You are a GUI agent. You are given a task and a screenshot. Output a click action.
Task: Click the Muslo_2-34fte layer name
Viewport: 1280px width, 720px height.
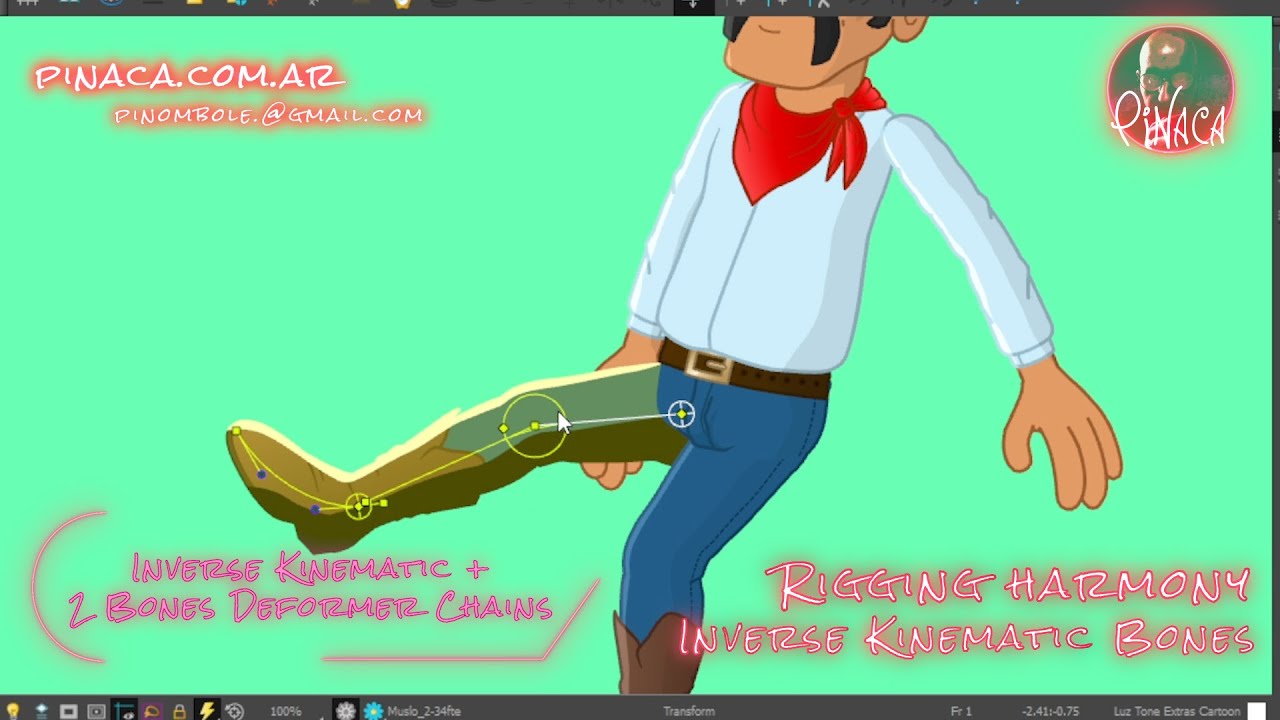(x=423, y=711)
